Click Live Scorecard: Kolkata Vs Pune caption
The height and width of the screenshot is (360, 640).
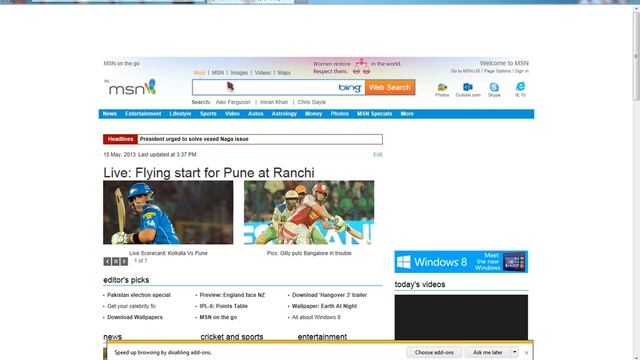(x=168, y=253)
